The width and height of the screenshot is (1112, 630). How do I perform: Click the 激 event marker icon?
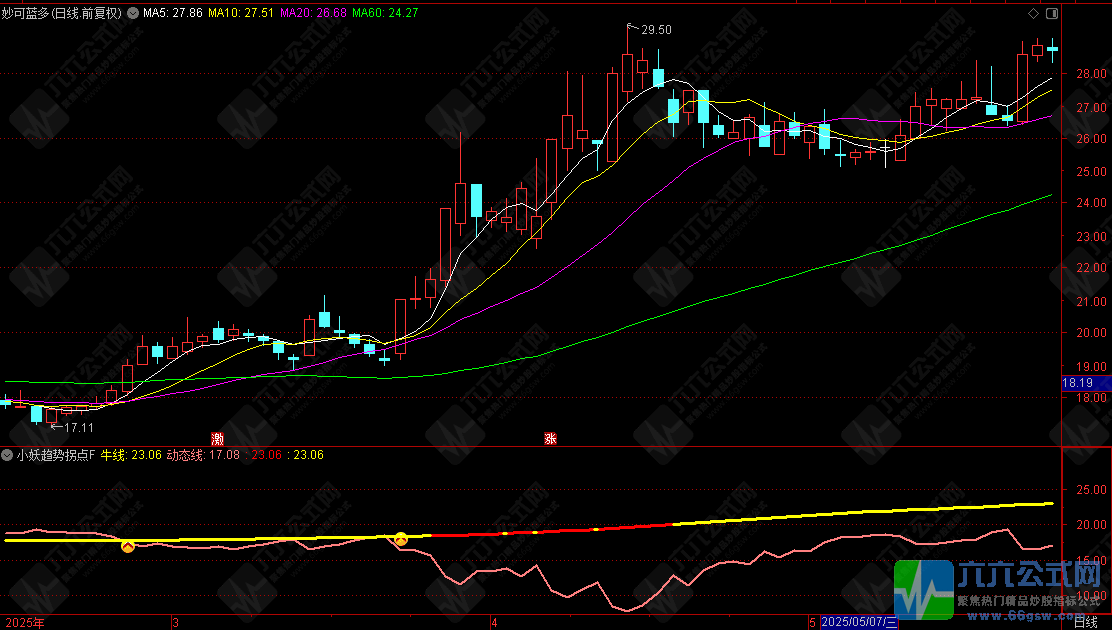218,438
